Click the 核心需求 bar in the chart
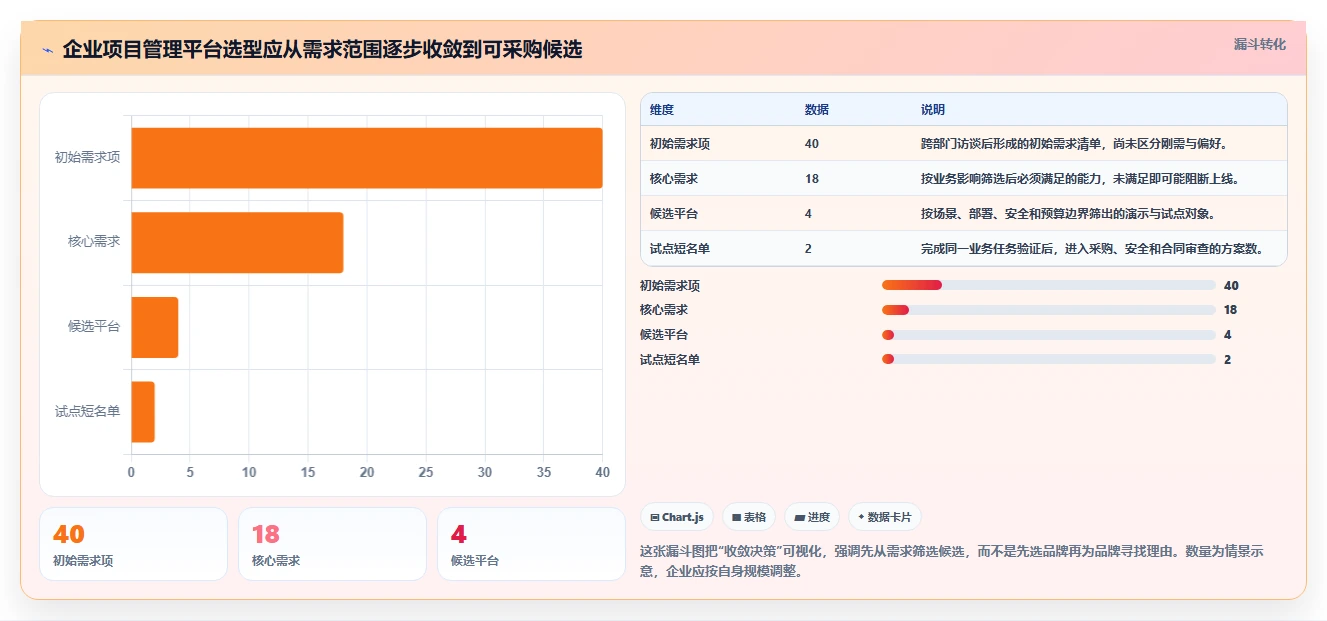The width and height of the screenshot is (1327, 621). click(237, 242)
